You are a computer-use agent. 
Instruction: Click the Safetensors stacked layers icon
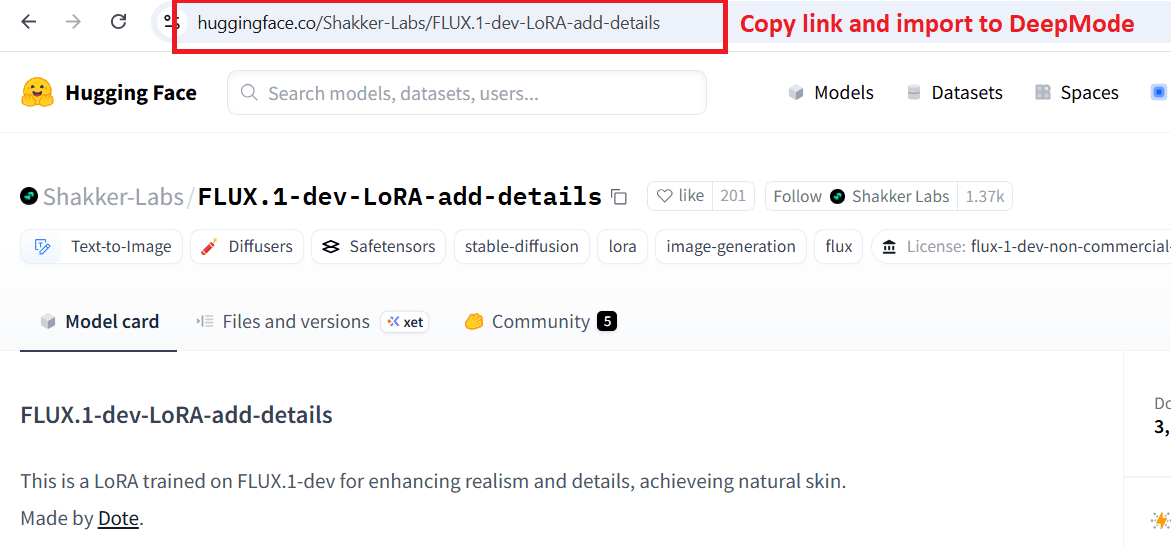331,246
